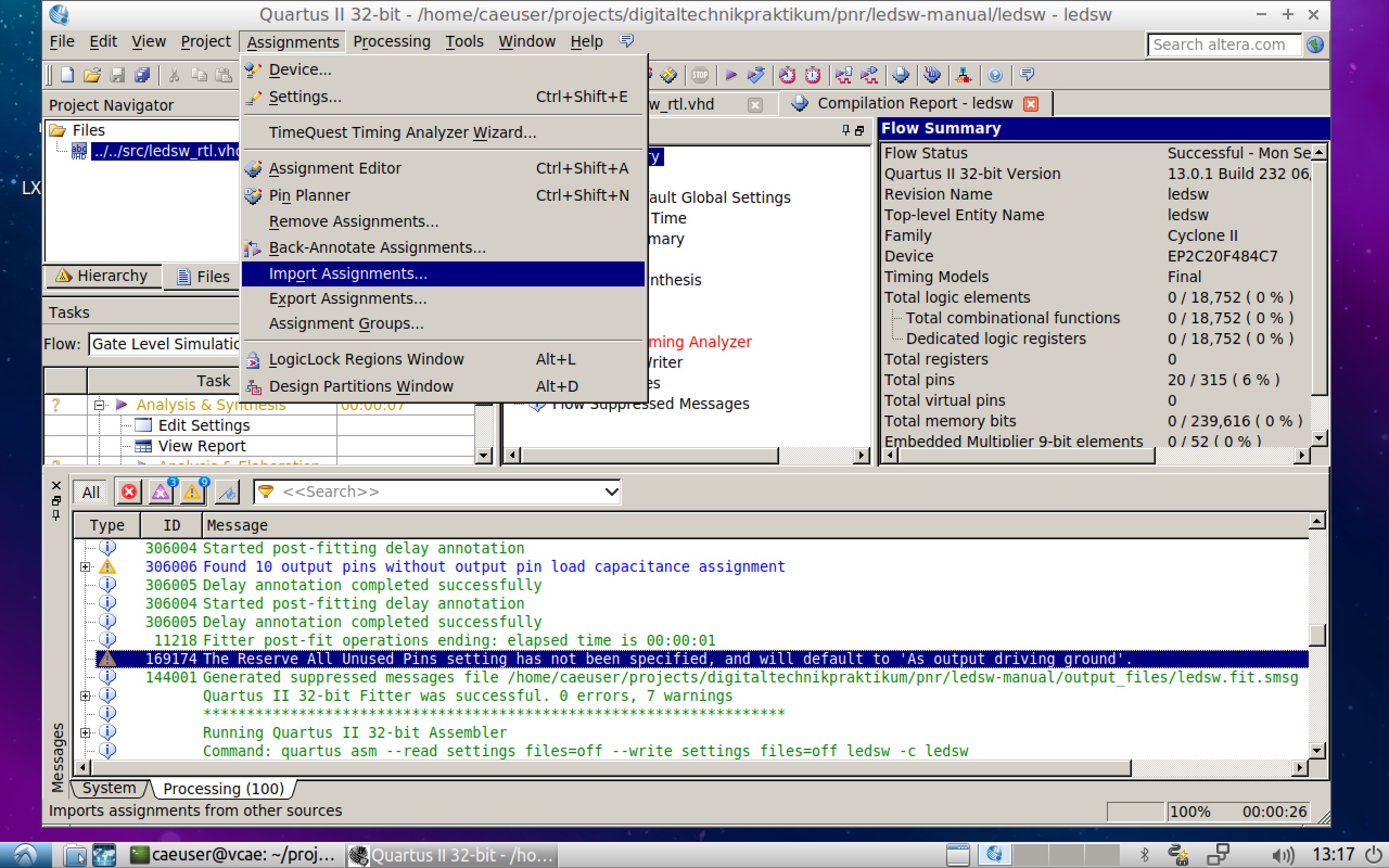Click the Search altera.com input field
This screenshot has height=868, width=1389.
(1224, 44)
